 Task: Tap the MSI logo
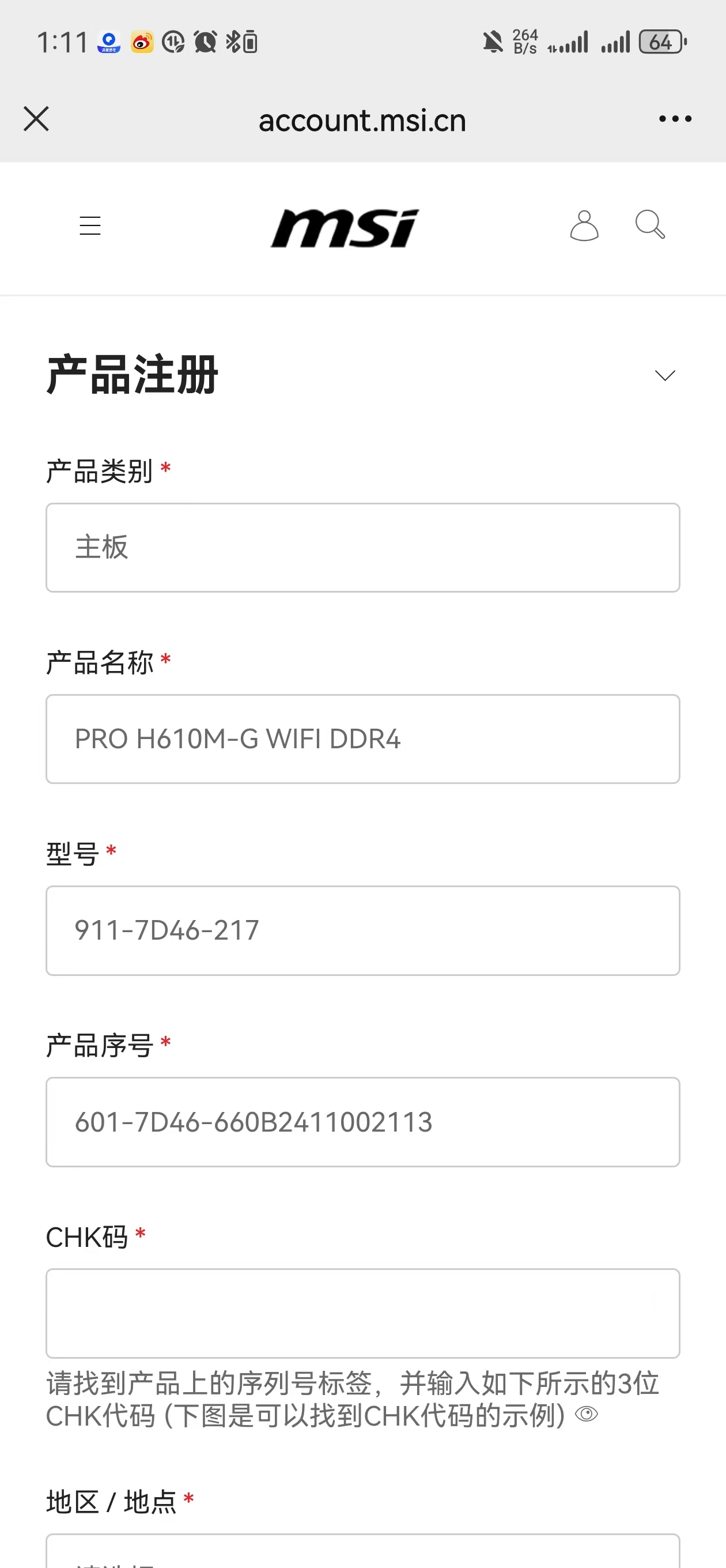pos(345,228)
